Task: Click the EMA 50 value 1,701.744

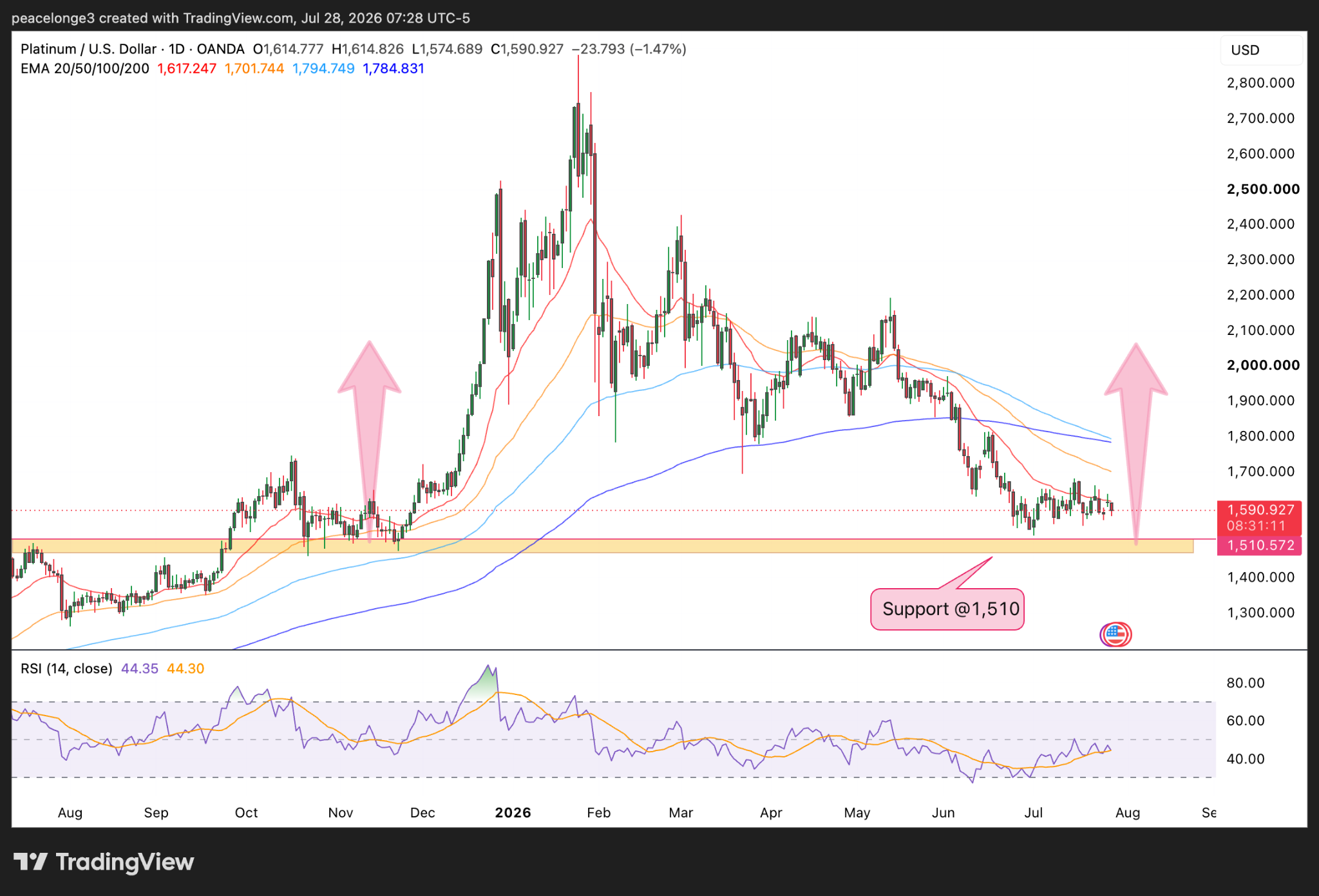Action: coord(254,68)
